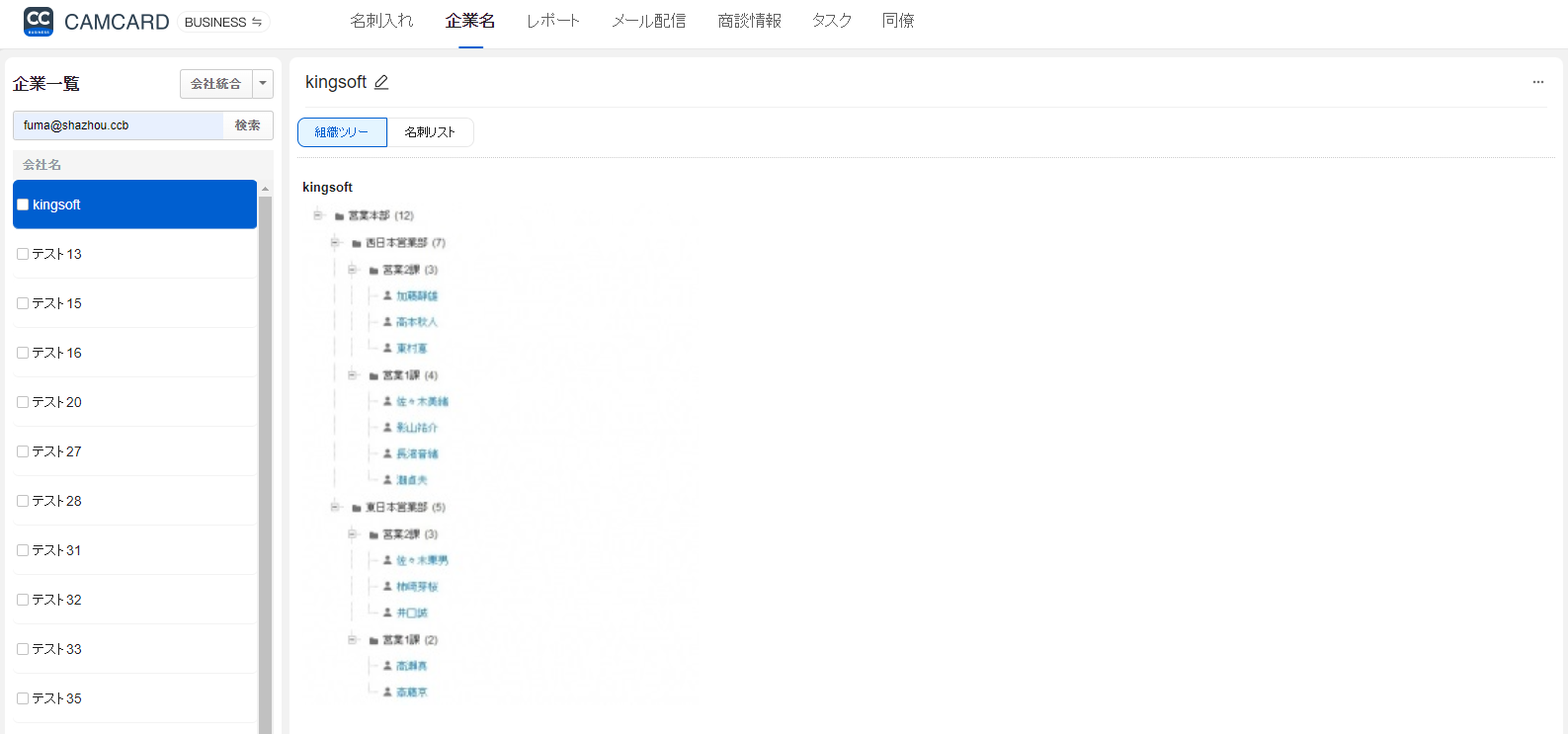Open the 同僚 menu
The image size is (1568, 734).
pos(898,21)
